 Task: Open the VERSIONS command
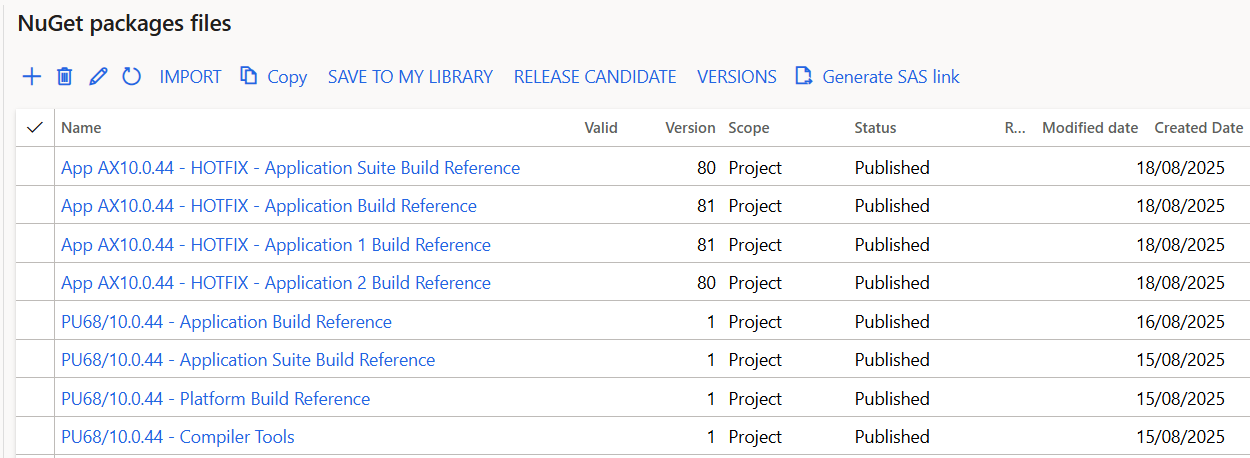737,77
